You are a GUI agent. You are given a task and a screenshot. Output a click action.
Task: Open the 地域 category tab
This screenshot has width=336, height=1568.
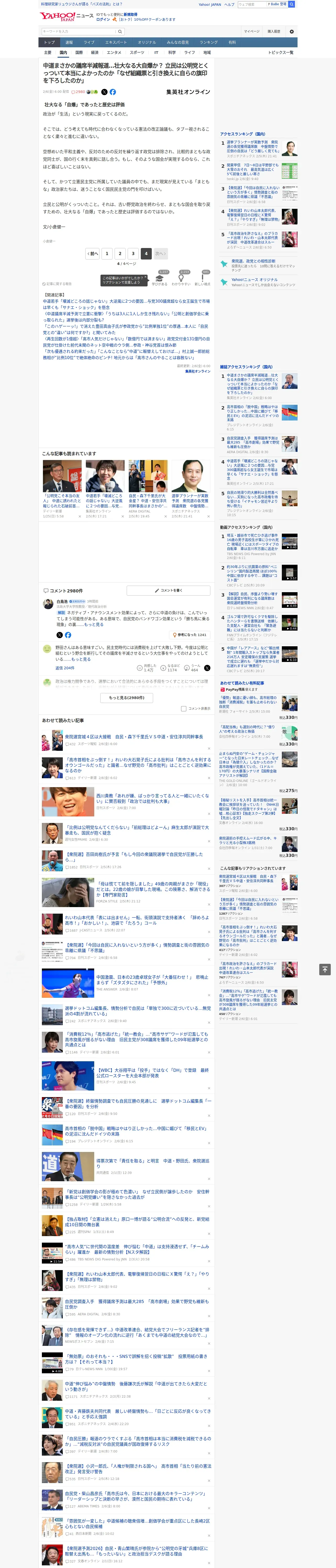(207, 52)
